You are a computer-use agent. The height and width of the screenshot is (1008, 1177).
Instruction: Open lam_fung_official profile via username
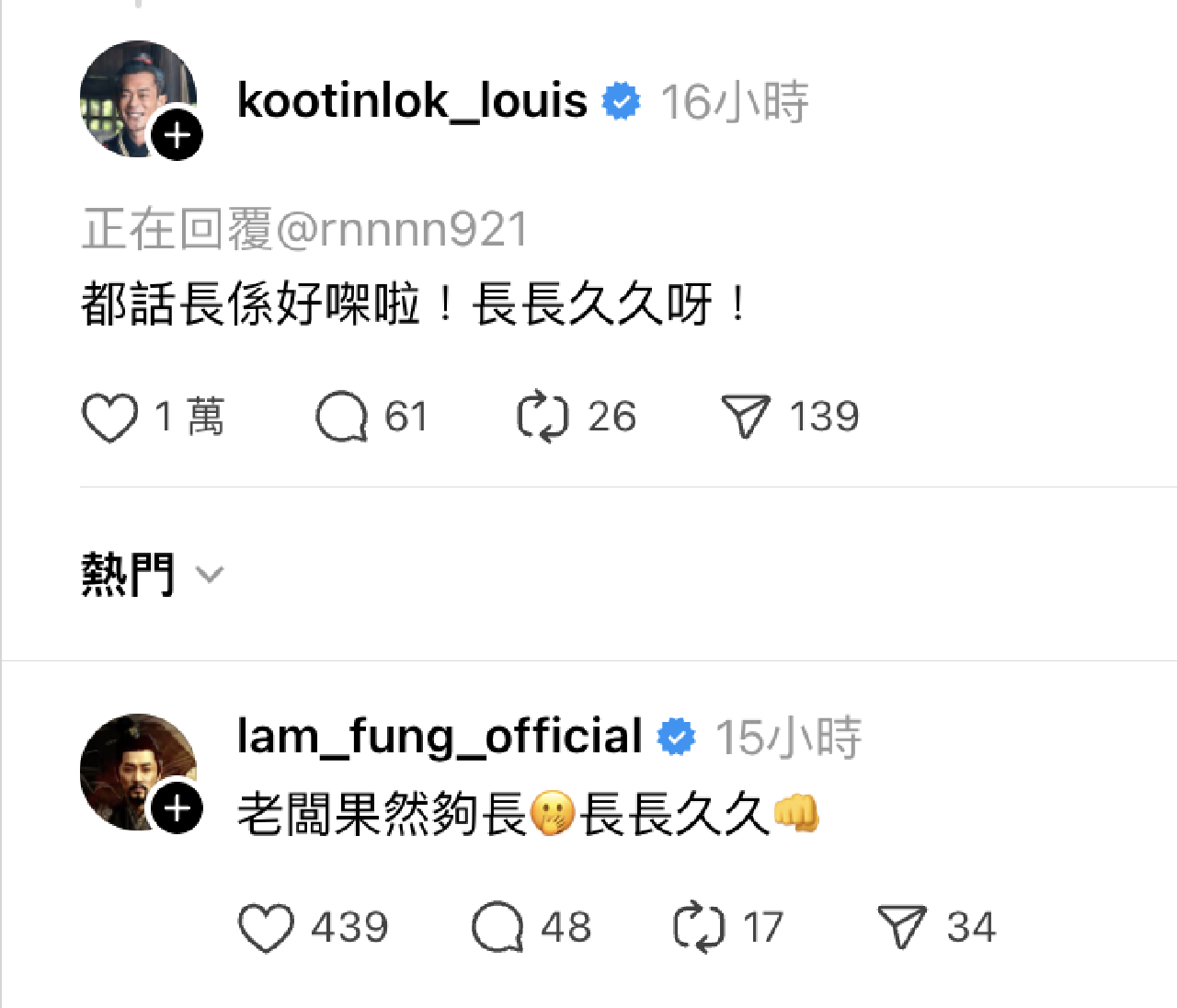440,737
